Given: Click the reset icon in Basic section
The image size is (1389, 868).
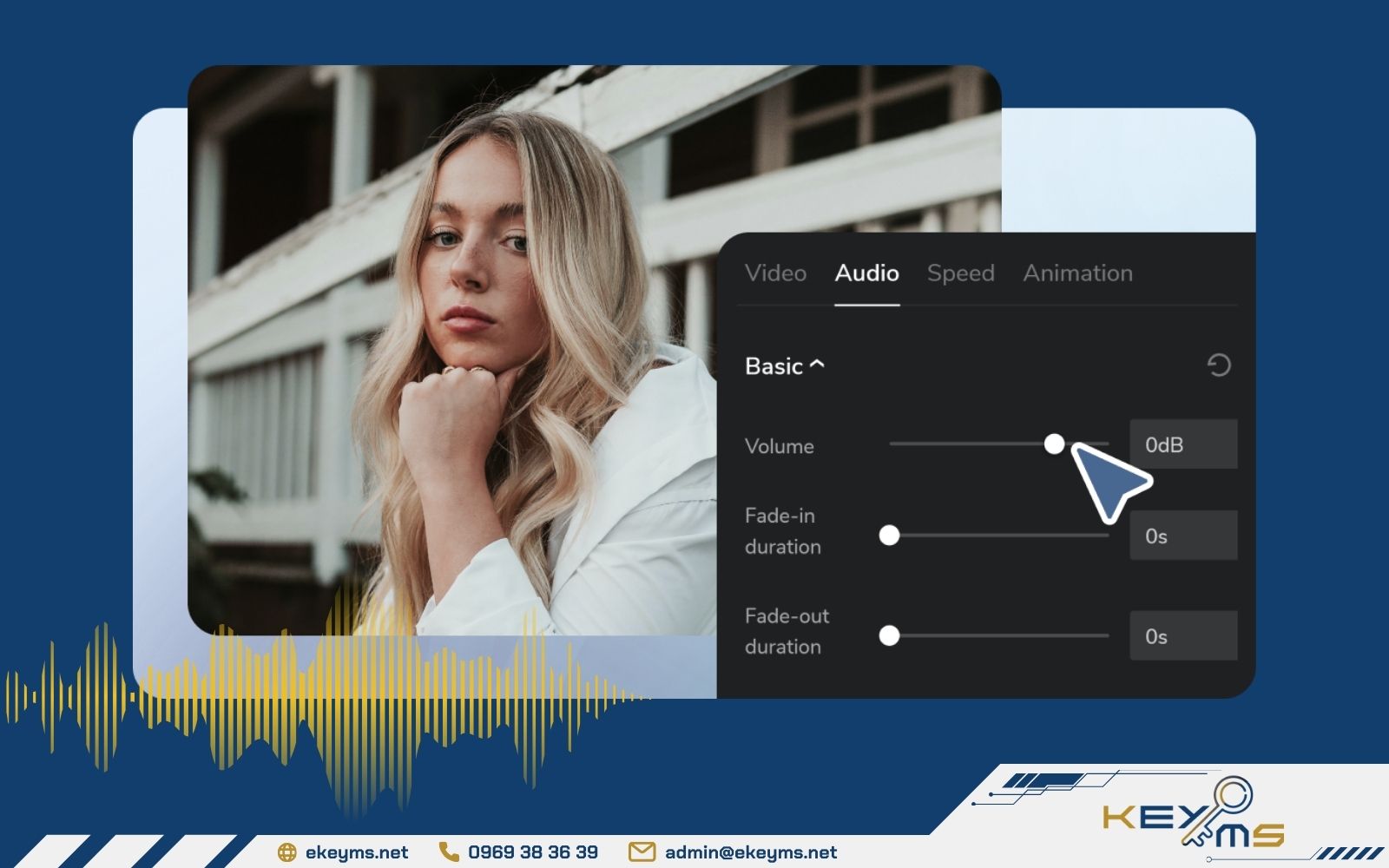Looking at the screenshot, I should (1219, 365).
